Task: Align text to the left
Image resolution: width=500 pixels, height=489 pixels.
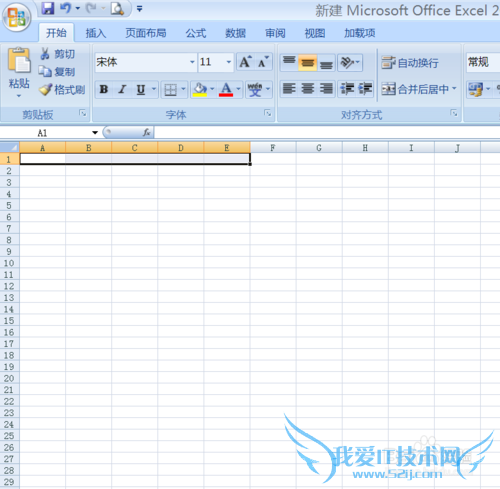Action: pos(289,89)
